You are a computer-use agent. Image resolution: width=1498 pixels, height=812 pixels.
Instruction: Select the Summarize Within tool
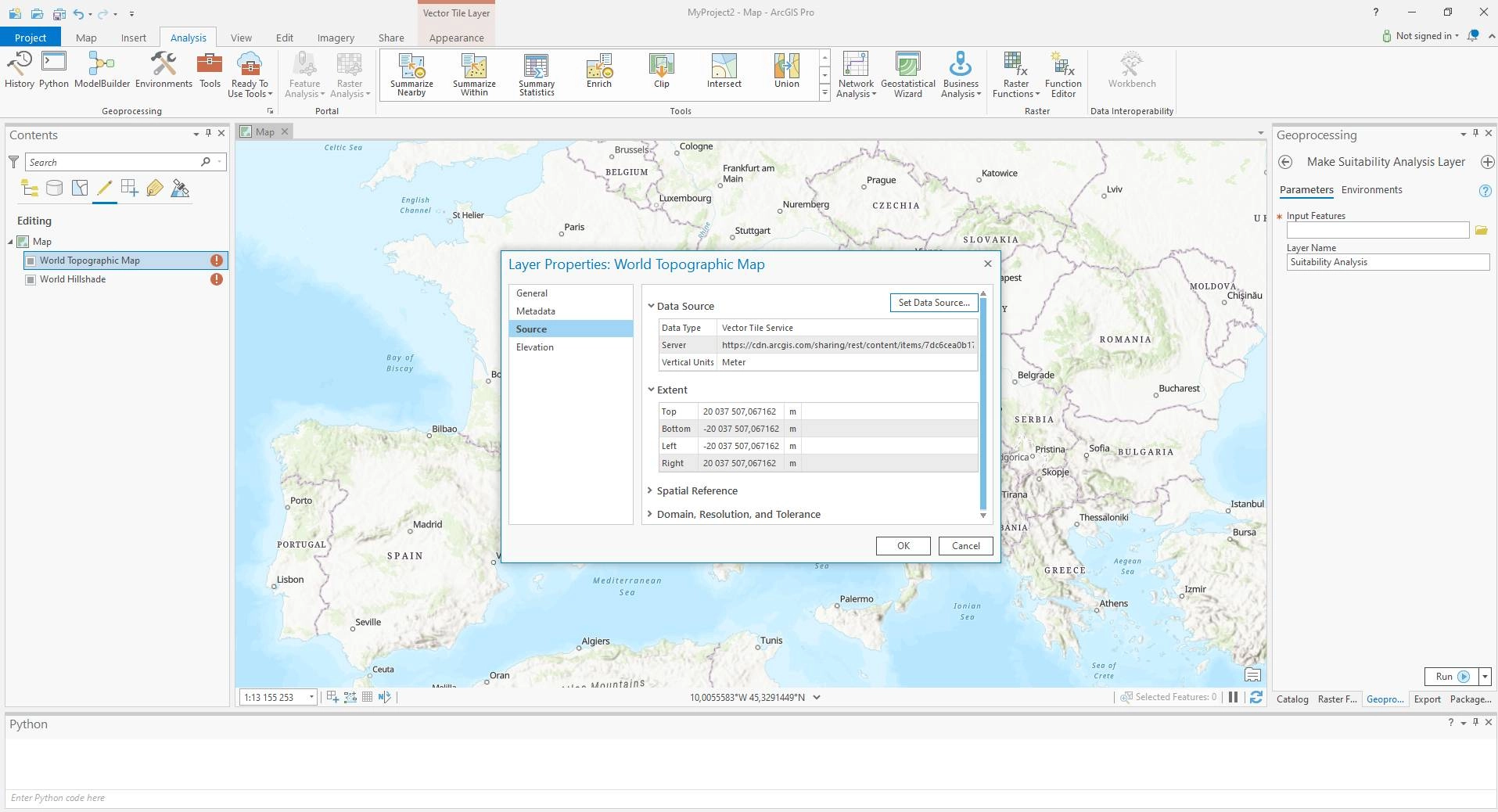[474, 75]
